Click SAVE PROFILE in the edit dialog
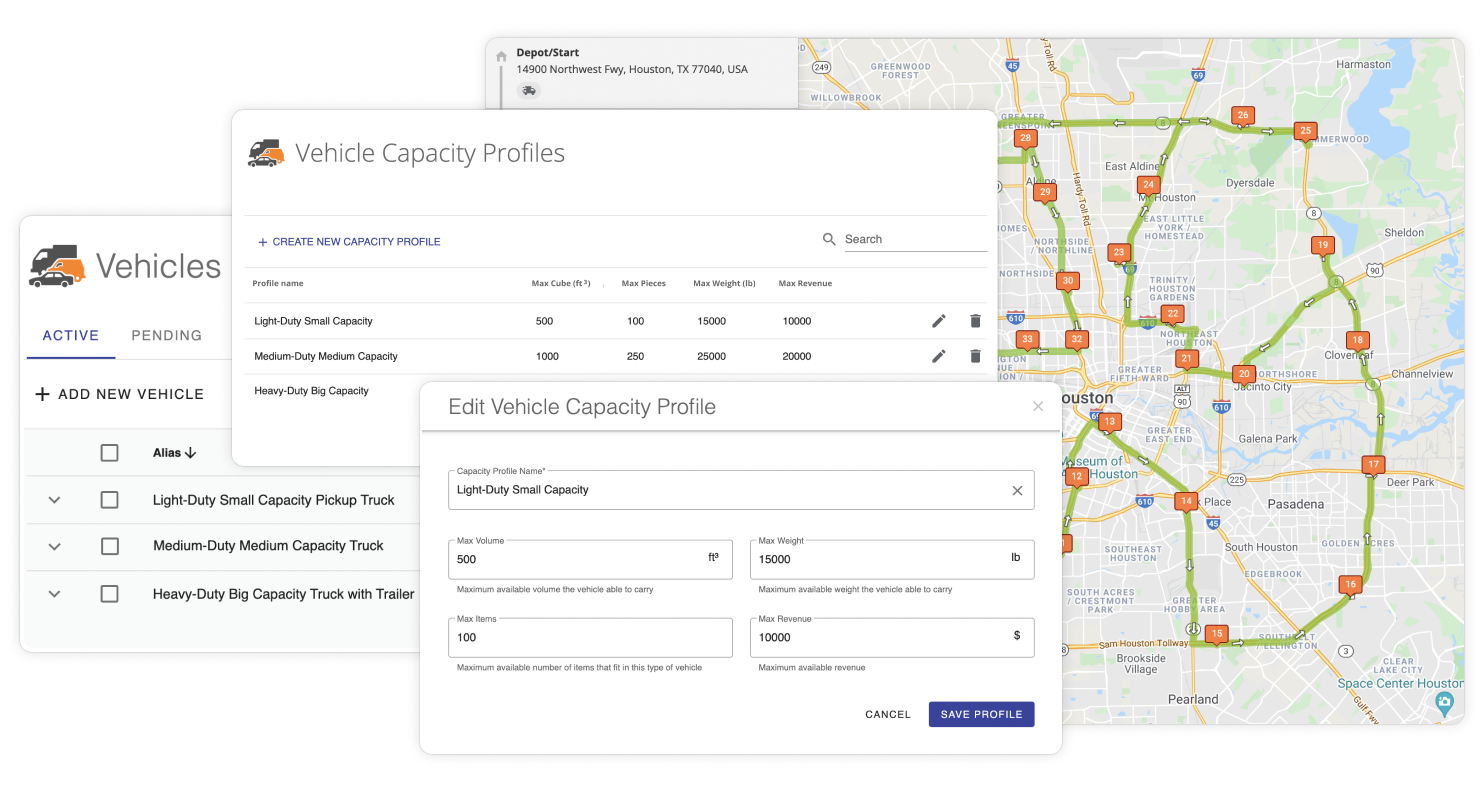Image resolution: width=1484 pixels, height=790 pixels. pos(981,714)
